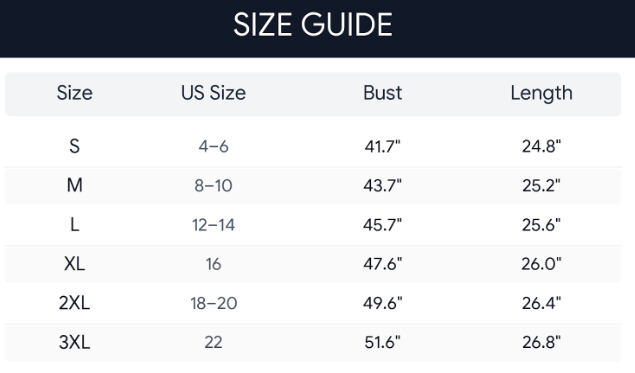Select the S size row label

coord(75,146)
